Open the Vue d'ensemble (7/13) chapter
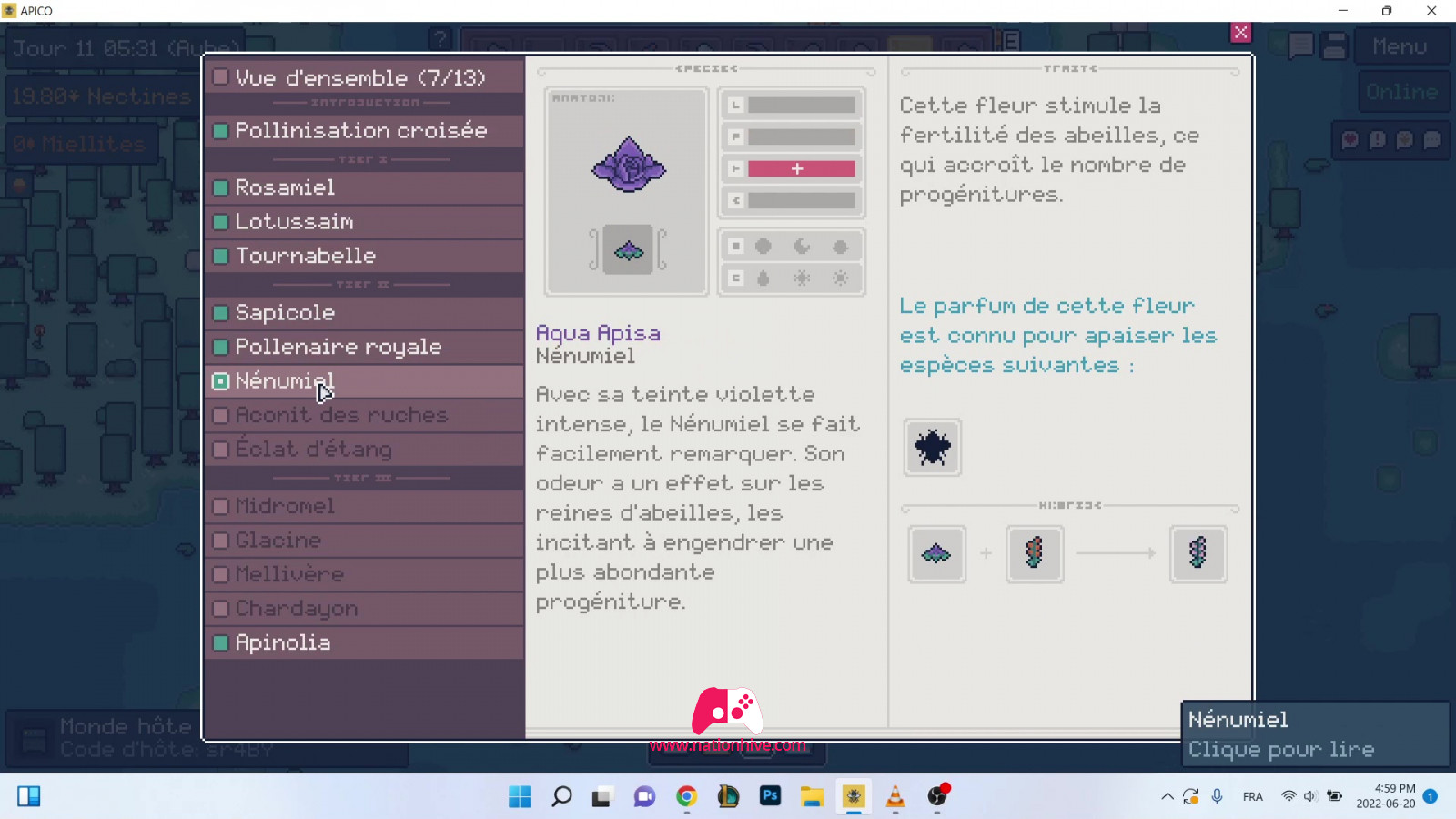Screen dimensions: 1456x819 (x=364, y=77)
